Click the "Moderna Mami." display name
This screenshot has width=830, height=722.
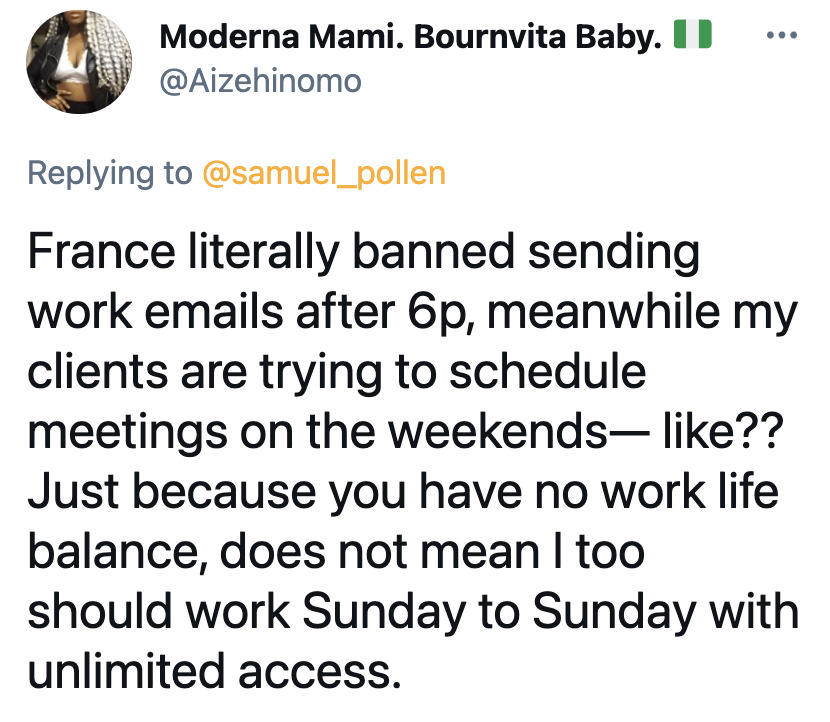270,38
